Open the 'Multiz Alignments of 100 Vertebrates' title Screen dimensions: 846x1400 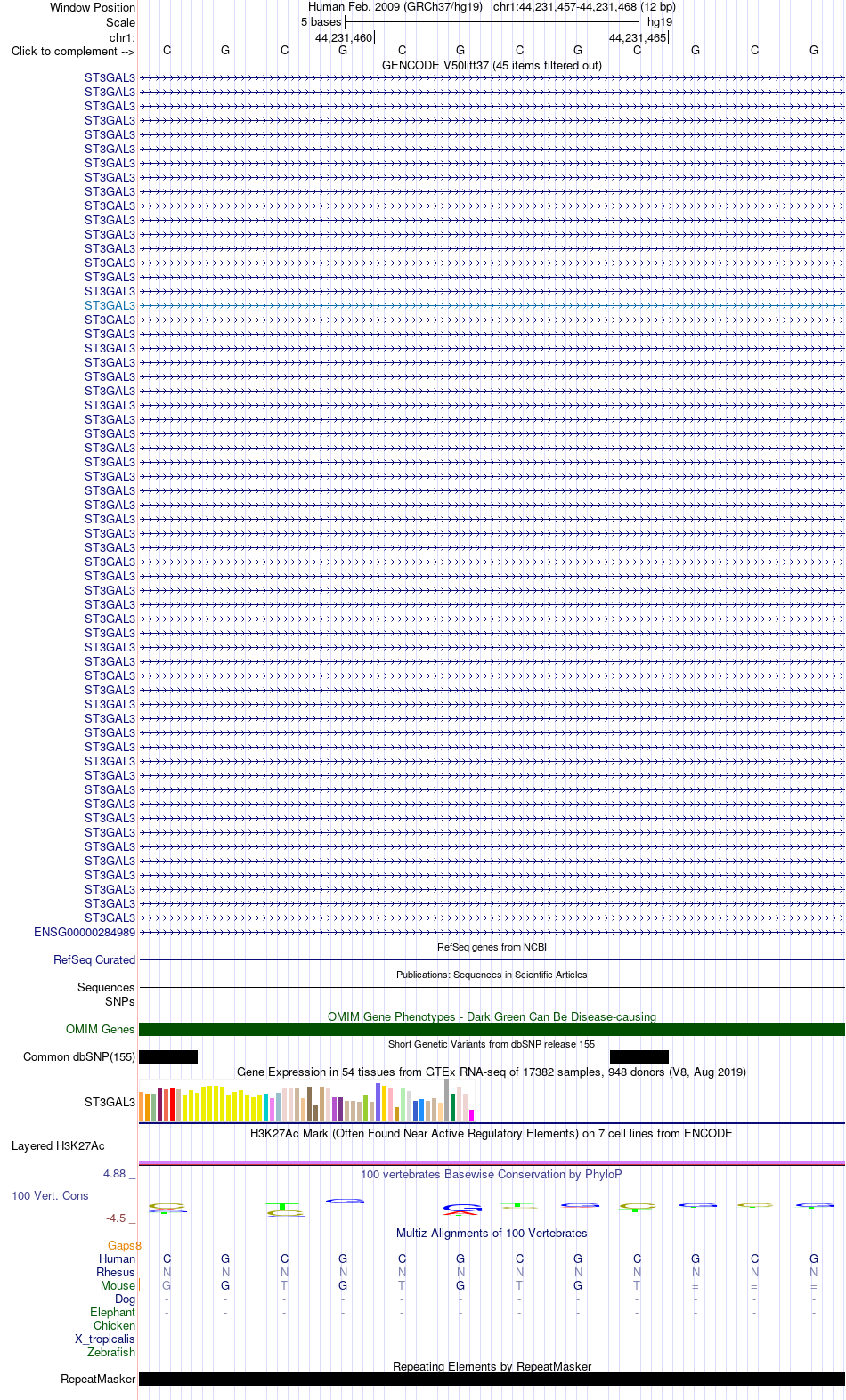click(492, 1233)
